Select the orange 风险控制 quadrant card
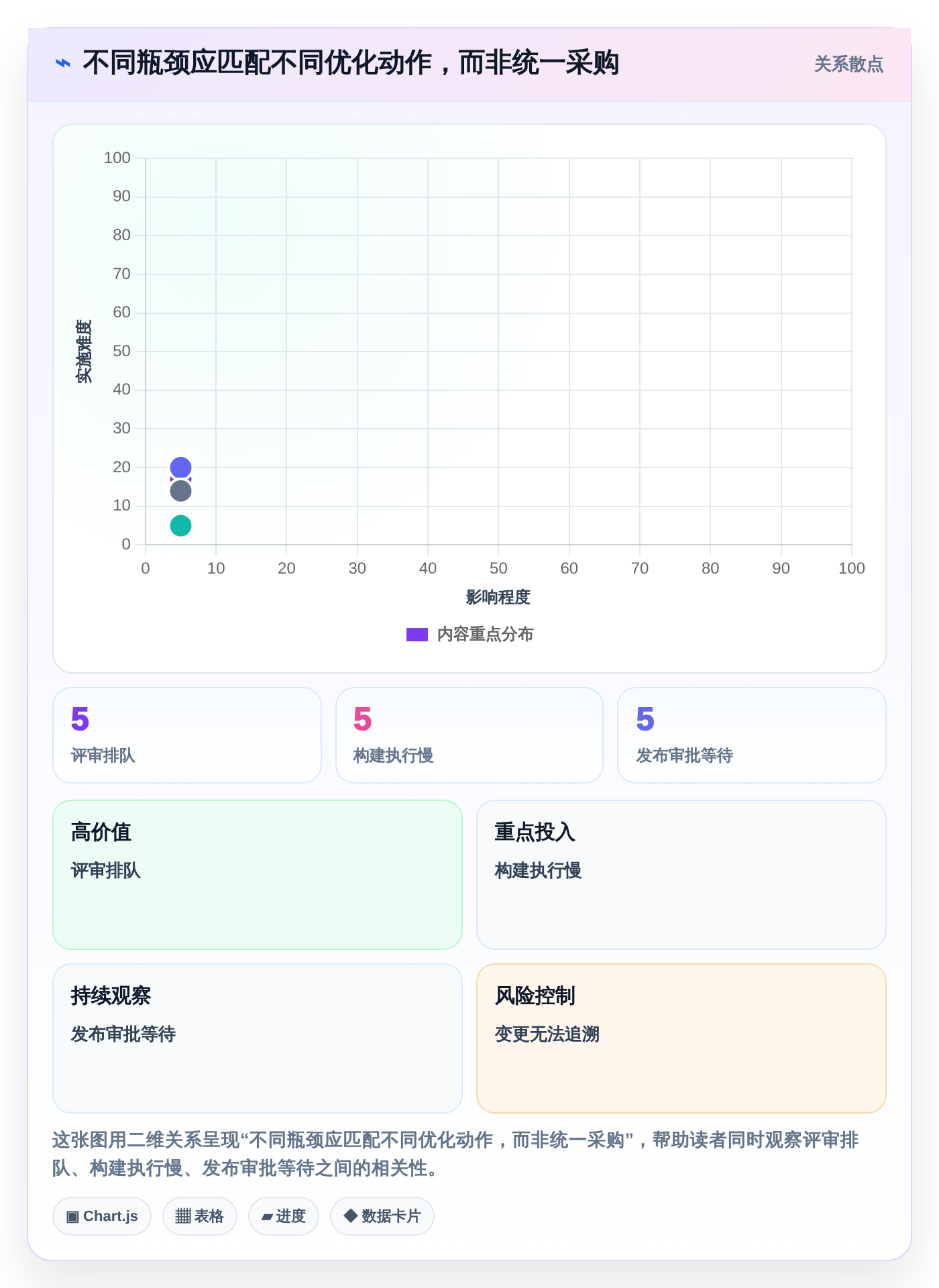 (x=681, y=1038)
